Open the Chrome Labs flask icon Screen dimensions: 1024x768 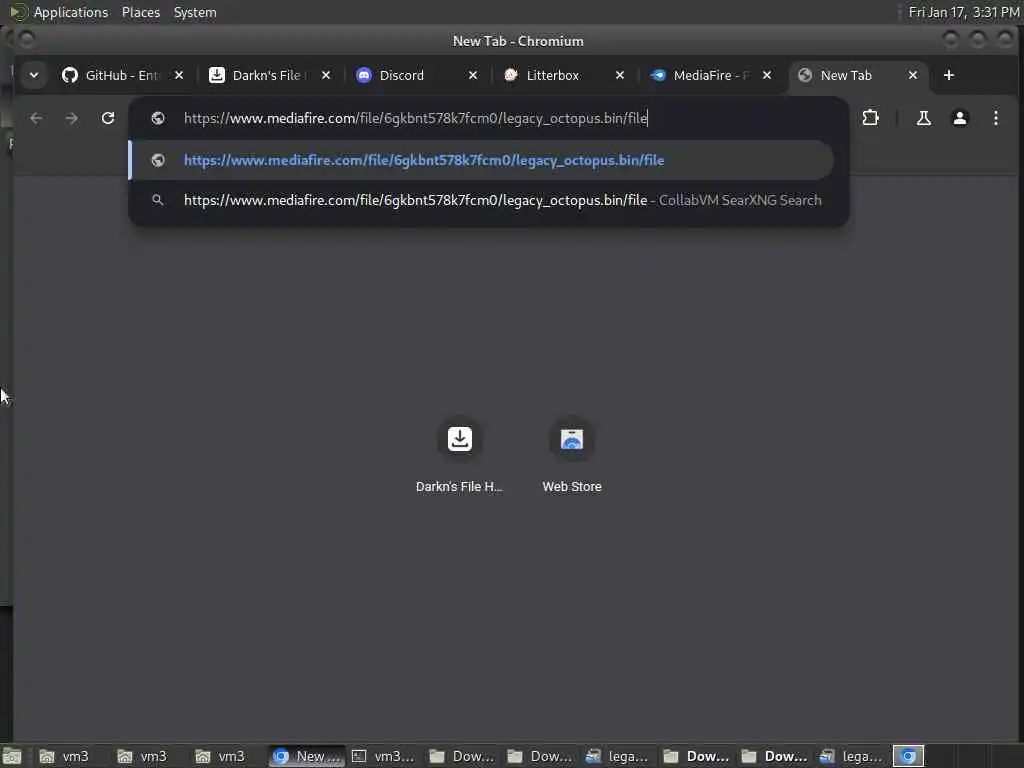point(923,118)
